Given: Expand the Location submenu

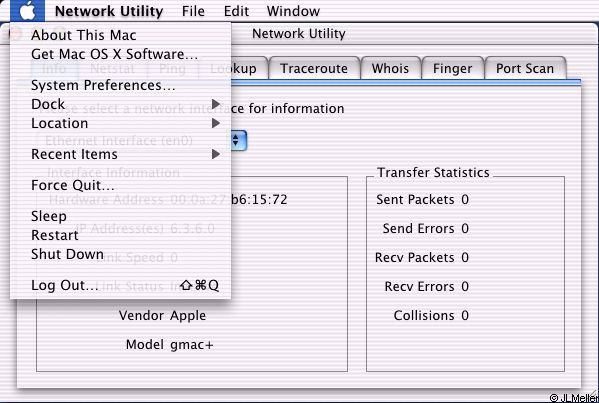Looking at the screenshot, I should click(120, 123).
